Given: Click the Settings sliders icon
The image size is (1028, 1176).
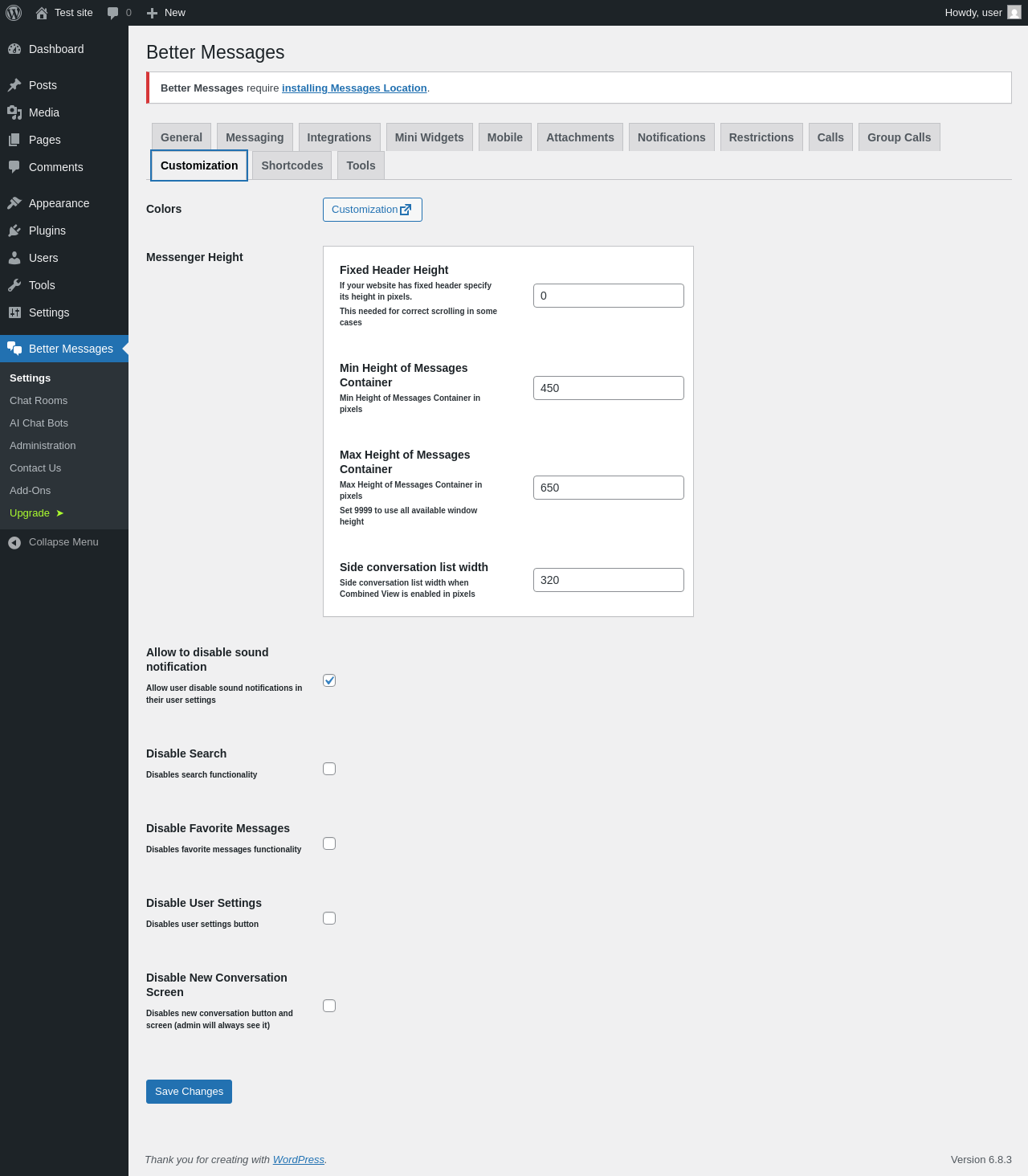Looking at the screenshot, I should 14,312.
